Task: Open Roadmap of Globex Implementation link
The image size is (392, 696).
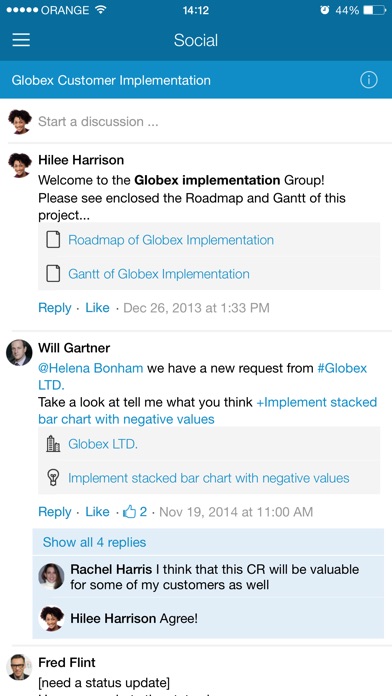Action: point(171,240)
